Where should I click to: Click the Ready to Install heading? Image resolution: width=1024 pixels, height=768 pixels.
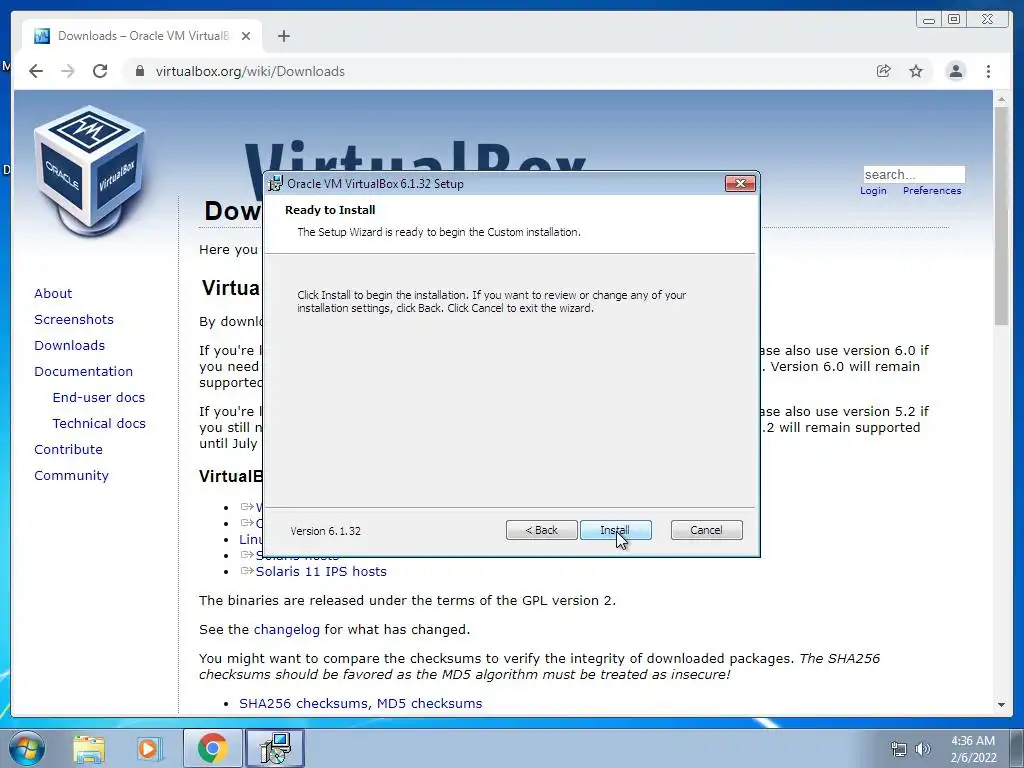(x=330, y=210)
